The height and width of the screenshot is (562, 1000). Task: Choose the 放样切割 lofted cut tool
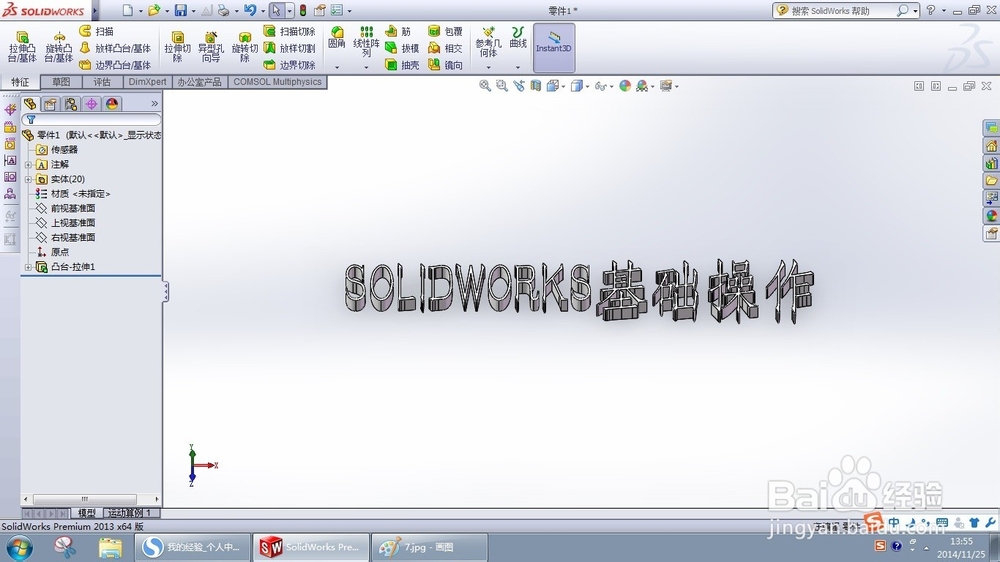point(290,48)
